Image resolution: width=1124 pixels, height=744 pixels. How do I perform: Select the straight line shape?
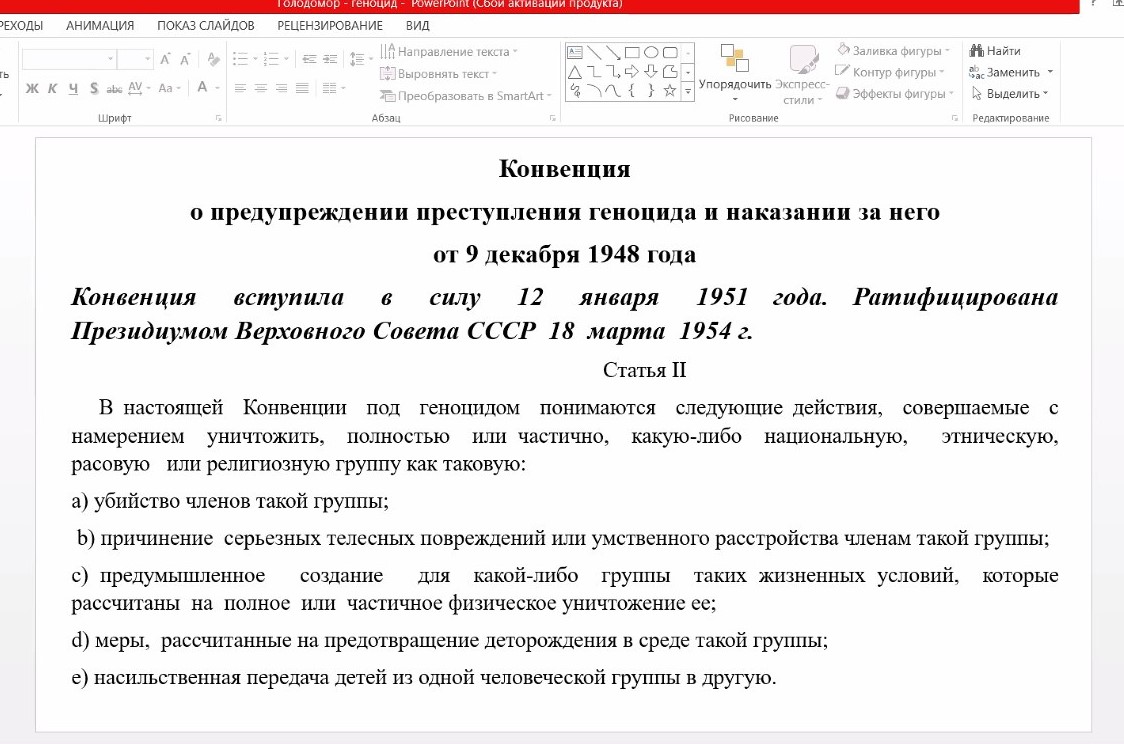pos(594,52)
